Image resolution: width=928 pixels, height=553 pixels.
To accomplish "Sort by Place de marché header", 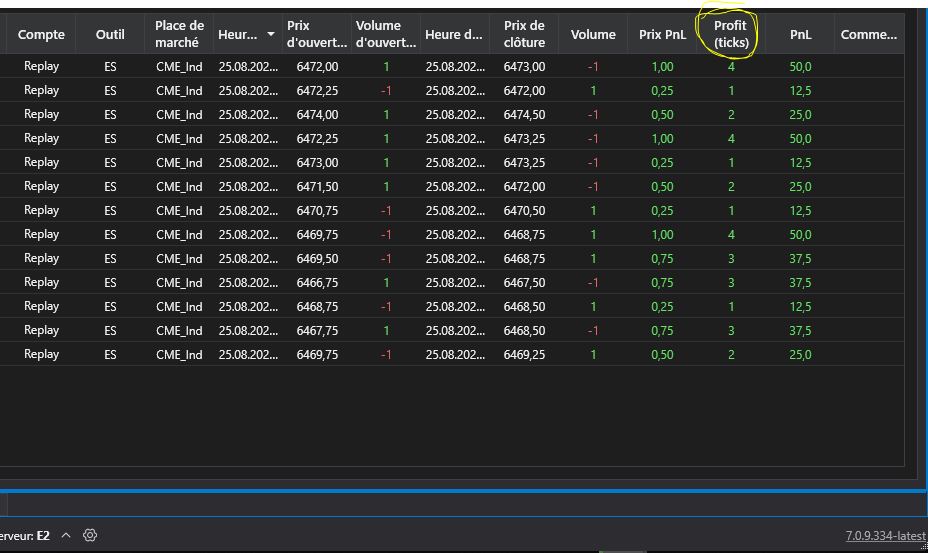I will [179, 34].
